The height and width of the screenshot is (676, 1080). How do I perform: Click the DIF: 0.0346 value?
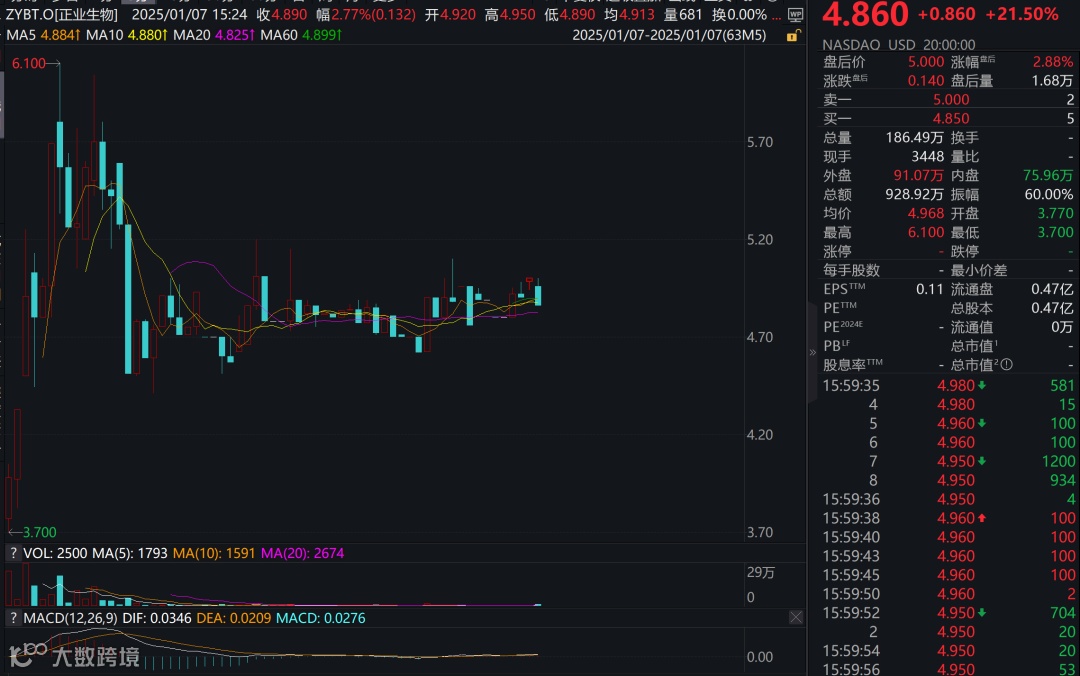(156, 618)
